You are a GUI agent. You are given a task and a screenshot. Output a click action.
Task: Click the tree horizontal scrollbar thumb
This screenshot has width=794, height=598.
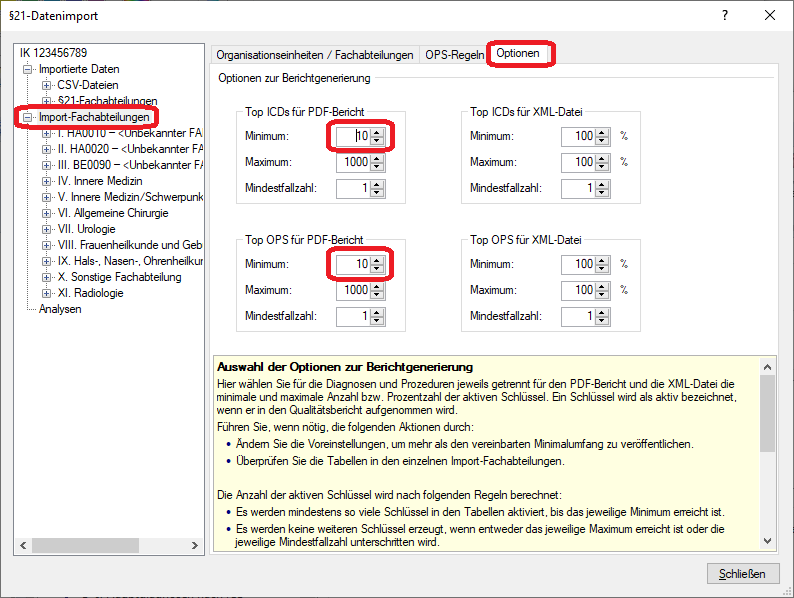point(86,545)
